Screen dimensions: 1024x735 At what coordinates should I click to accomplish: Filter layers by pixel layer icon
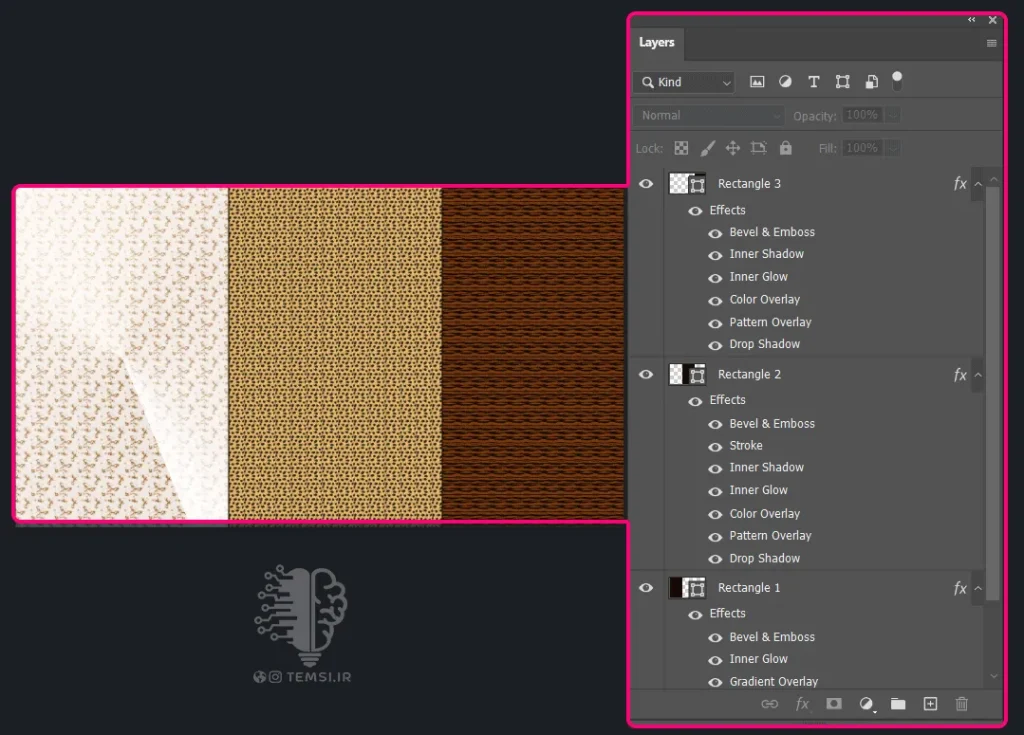coord(757,82)
